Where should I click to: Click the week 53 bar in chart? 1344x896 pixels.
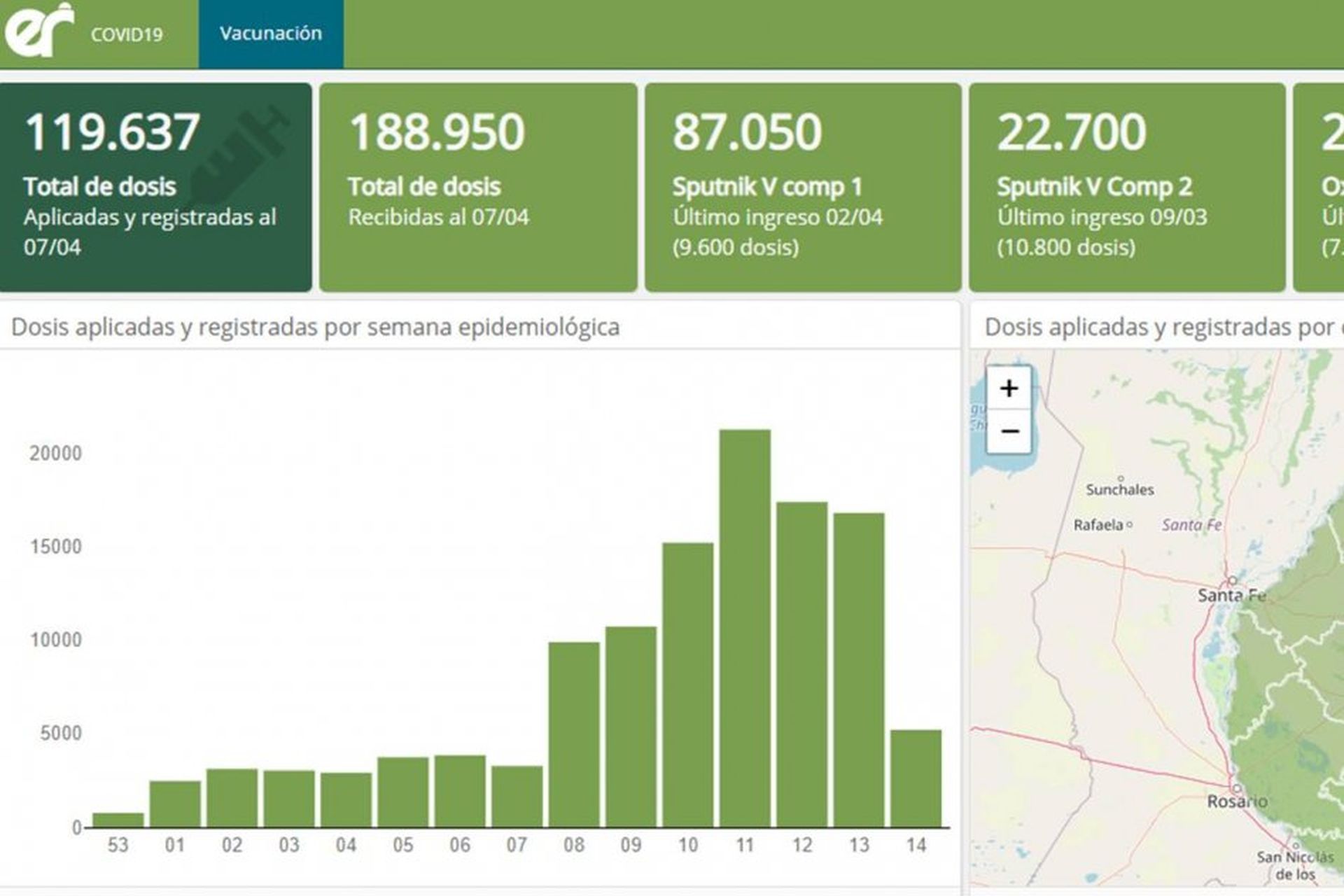pyautogui.click(x=118, y=820)
